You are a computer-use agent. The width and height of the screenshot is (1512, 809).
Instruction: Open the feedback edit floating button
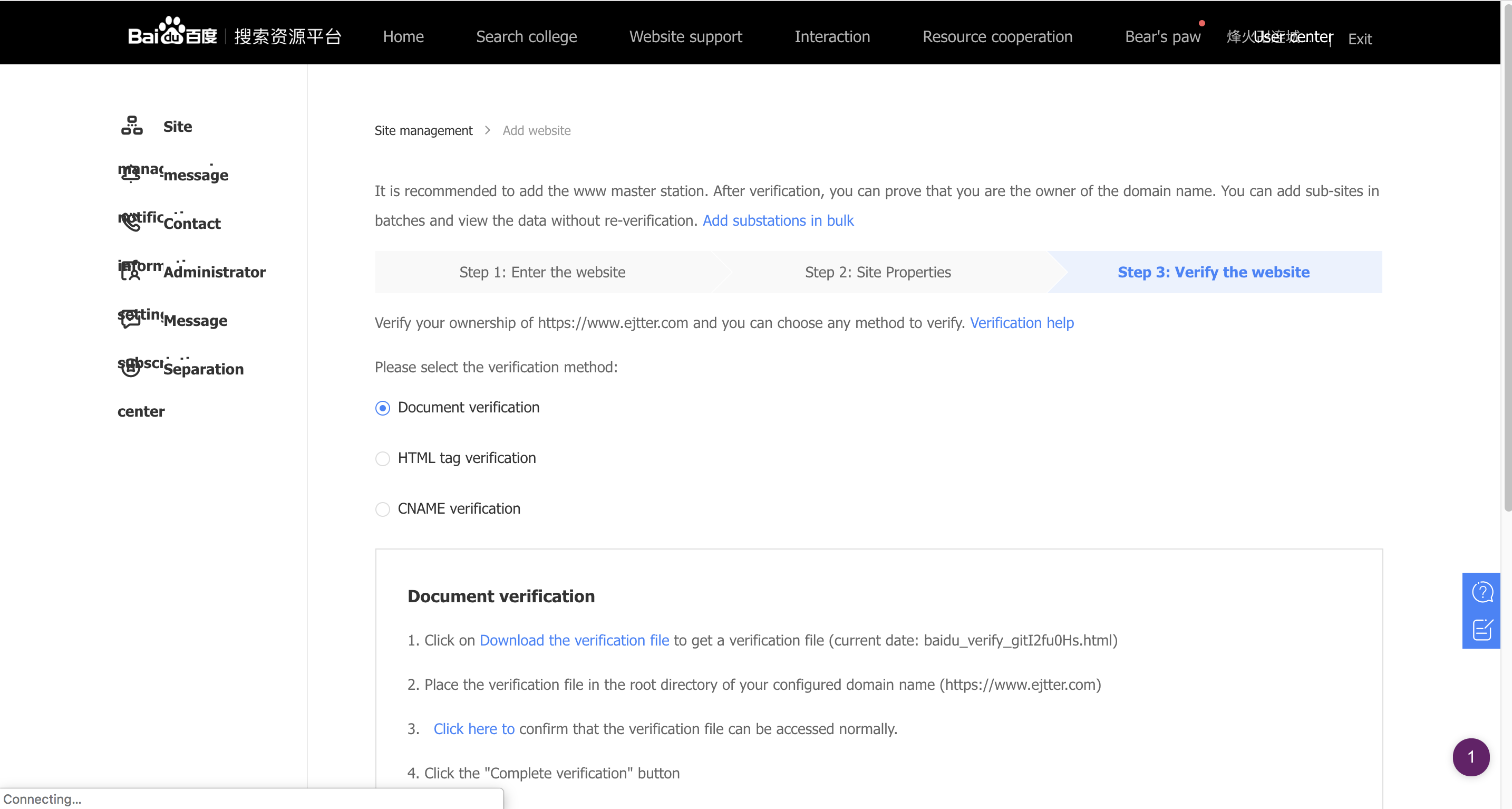pyautogui.click(x=1481, y=629)
